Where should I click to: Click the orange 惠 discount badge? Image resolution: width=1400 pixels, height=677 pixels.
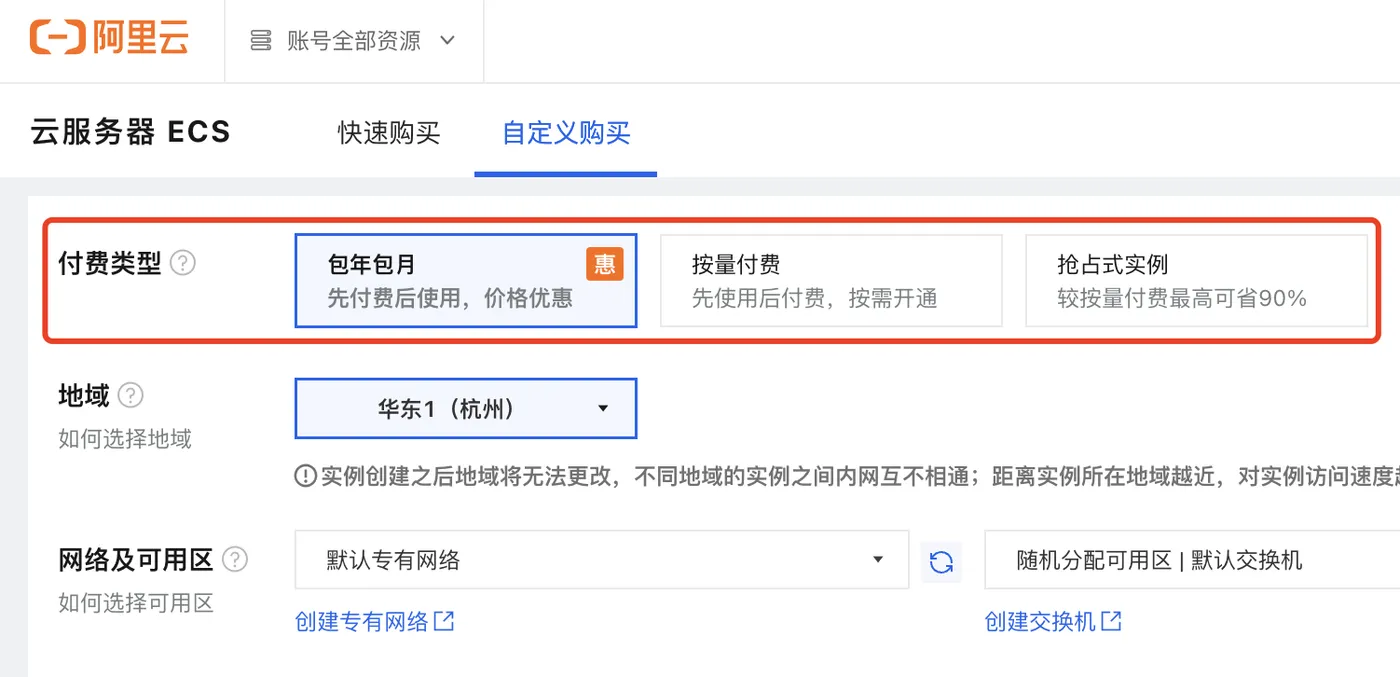(604, 264)
